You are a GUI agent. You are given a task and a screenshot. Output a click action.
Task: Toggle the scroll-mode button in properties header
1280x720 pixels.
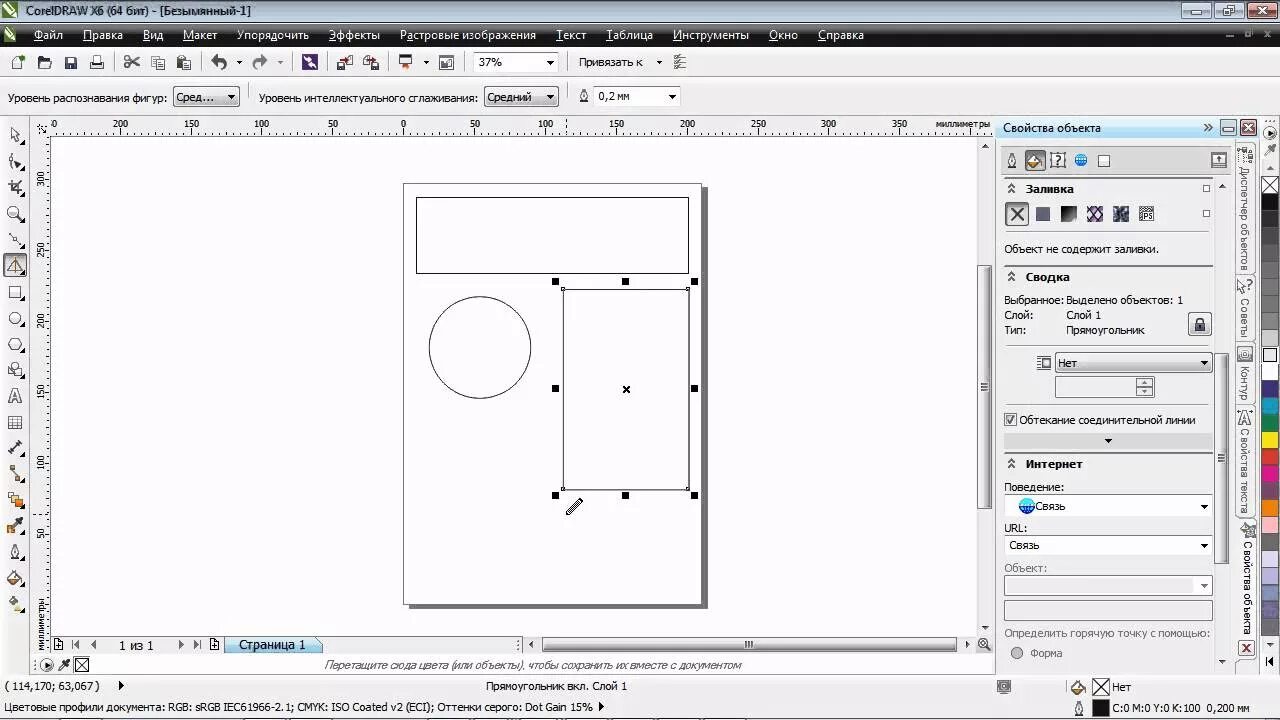click(x=1219, y=160)
